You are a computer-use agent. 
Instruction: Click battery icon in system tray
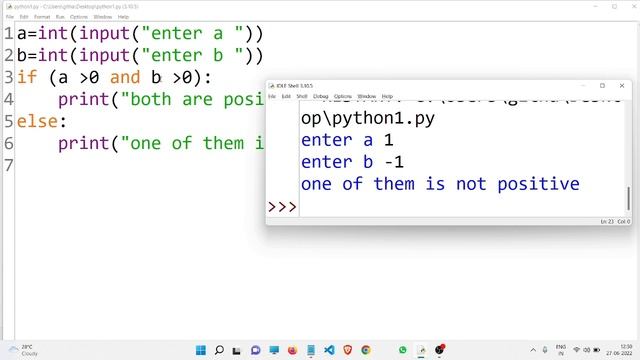click(596, 350)
